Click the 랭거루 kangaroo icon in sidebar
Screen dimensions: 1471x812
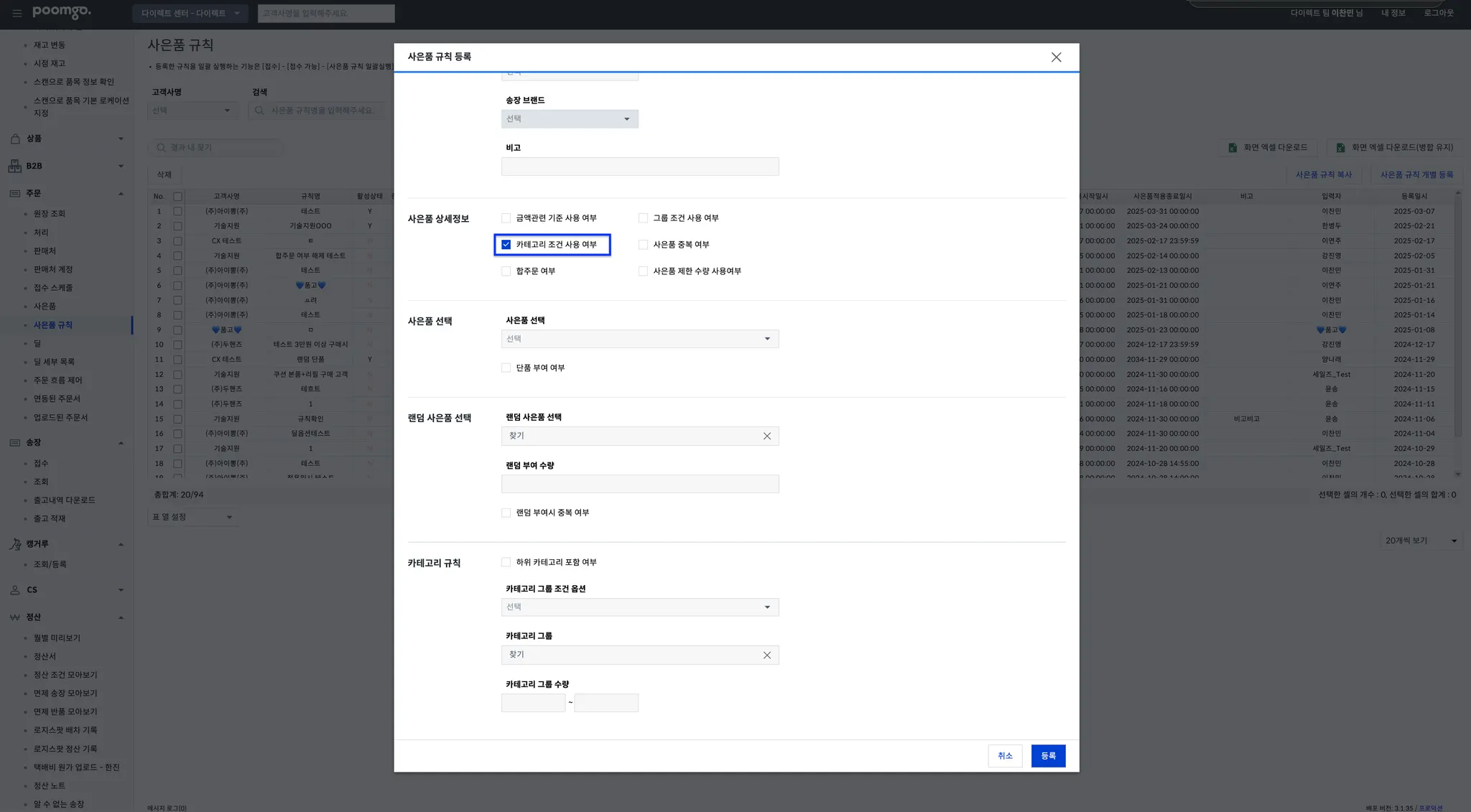click(x=14, y=544)
